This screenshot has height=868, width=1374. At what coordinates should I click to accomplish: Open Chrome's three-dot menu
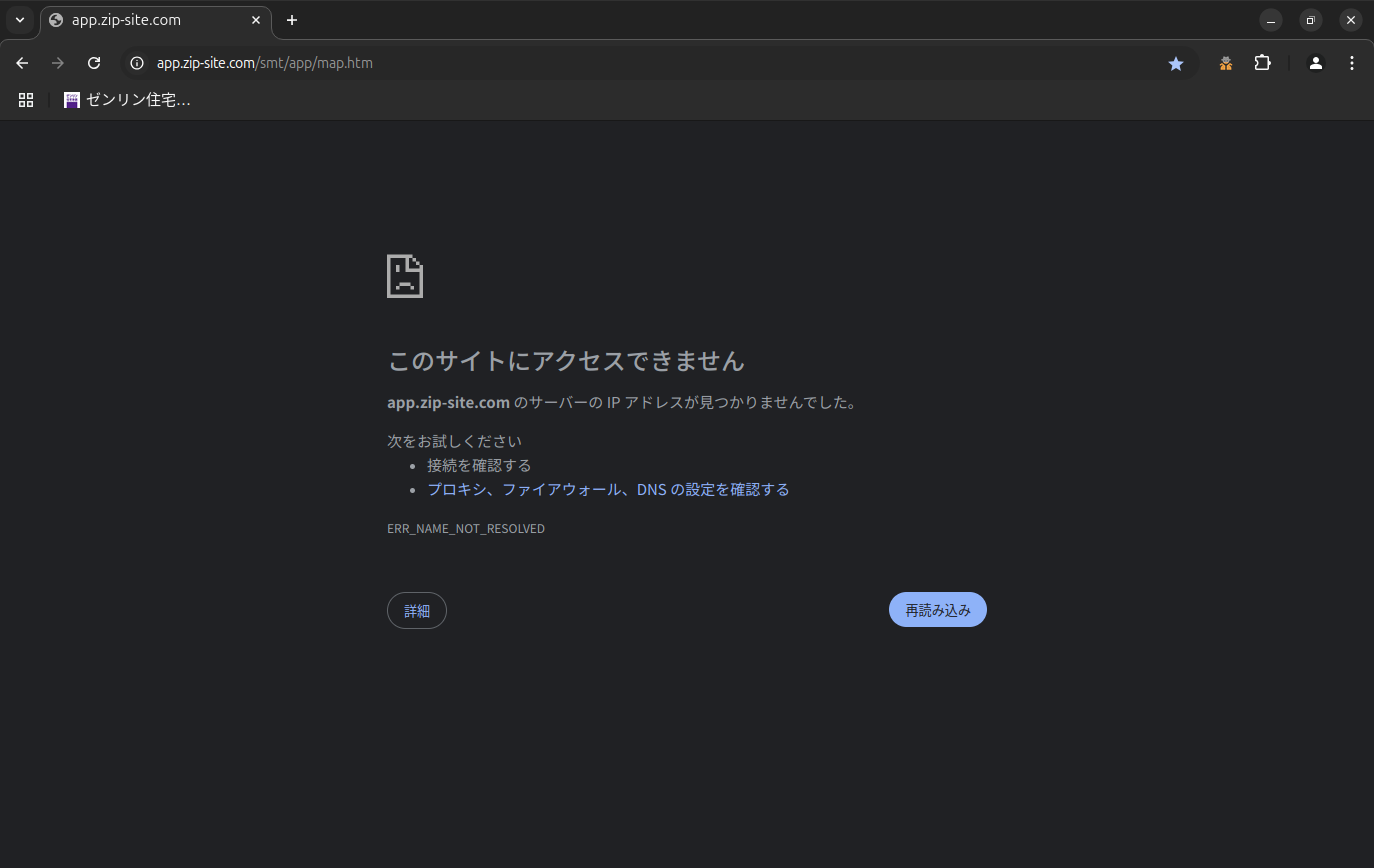1352,63
